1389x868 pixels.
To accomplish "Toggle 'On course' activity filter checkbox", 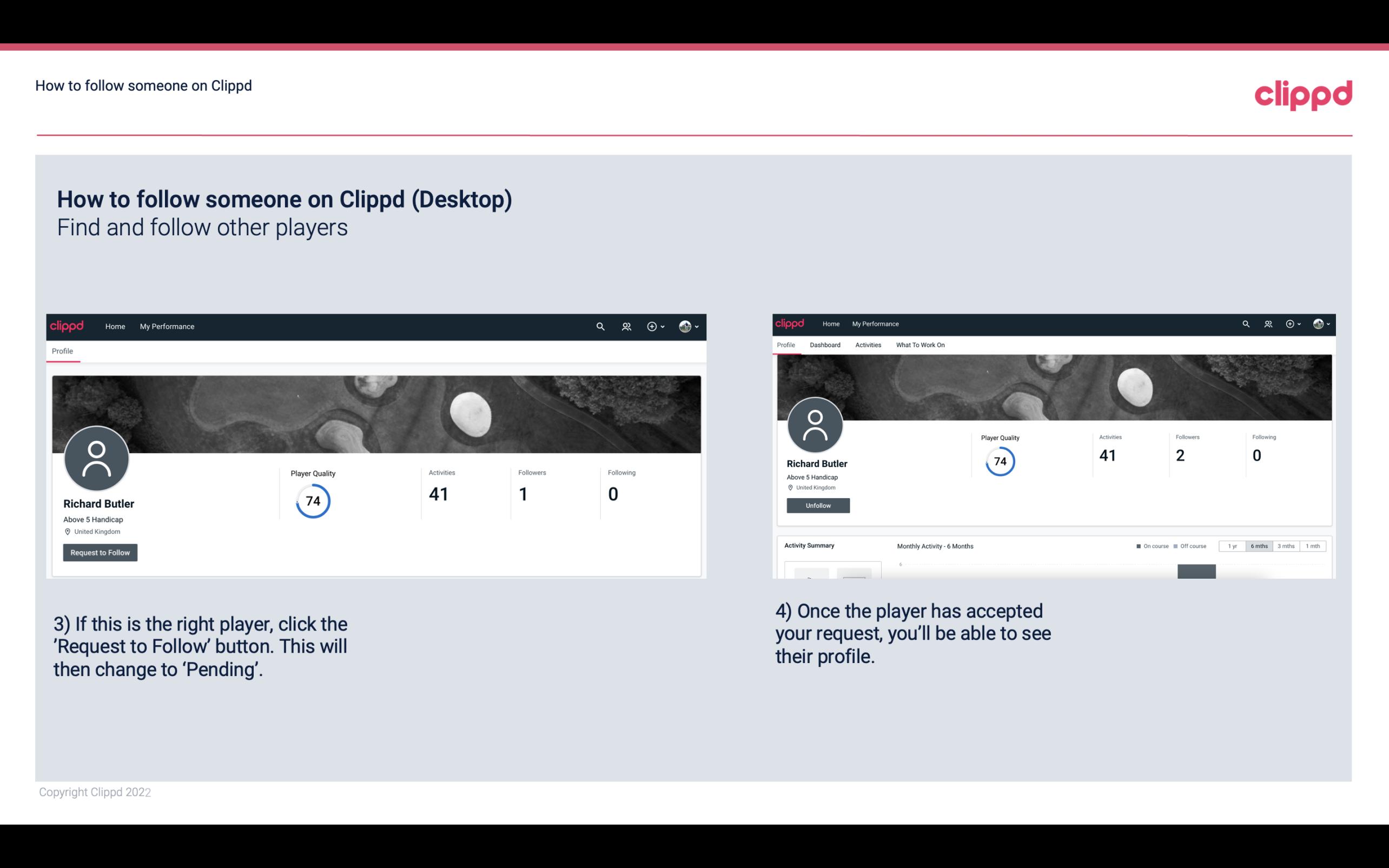I will 1136,545.
